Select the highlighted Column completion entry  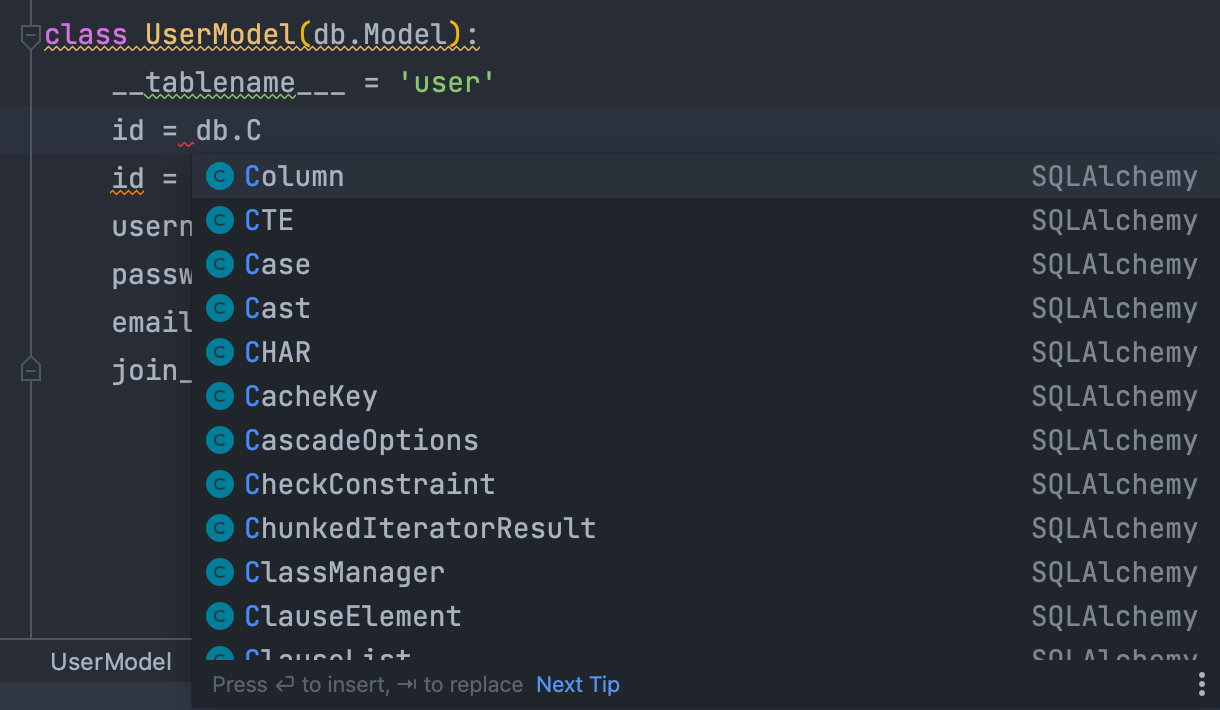pyautogui.click(x=293, y=176)
